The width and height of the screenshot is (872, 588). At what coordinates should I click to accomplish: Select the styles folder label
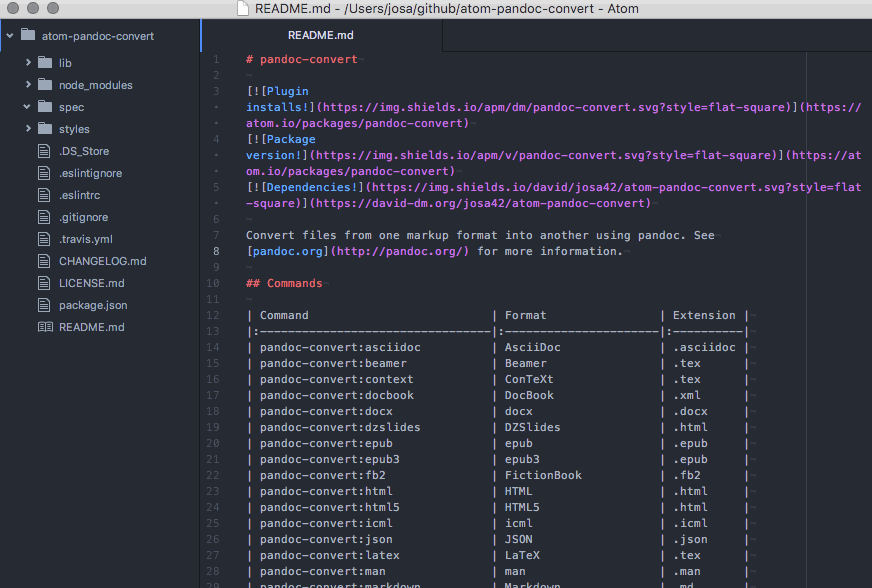(x=74, y=129)
